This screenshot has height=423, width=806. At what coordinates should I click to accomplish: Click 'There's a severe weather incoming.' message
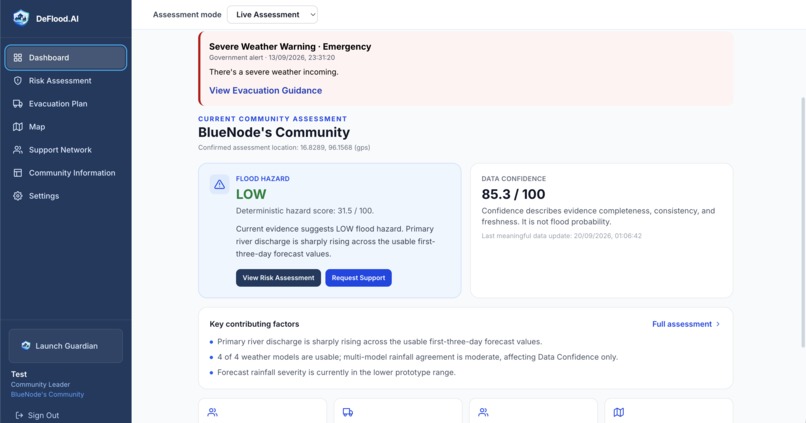(x=273, y=72)
